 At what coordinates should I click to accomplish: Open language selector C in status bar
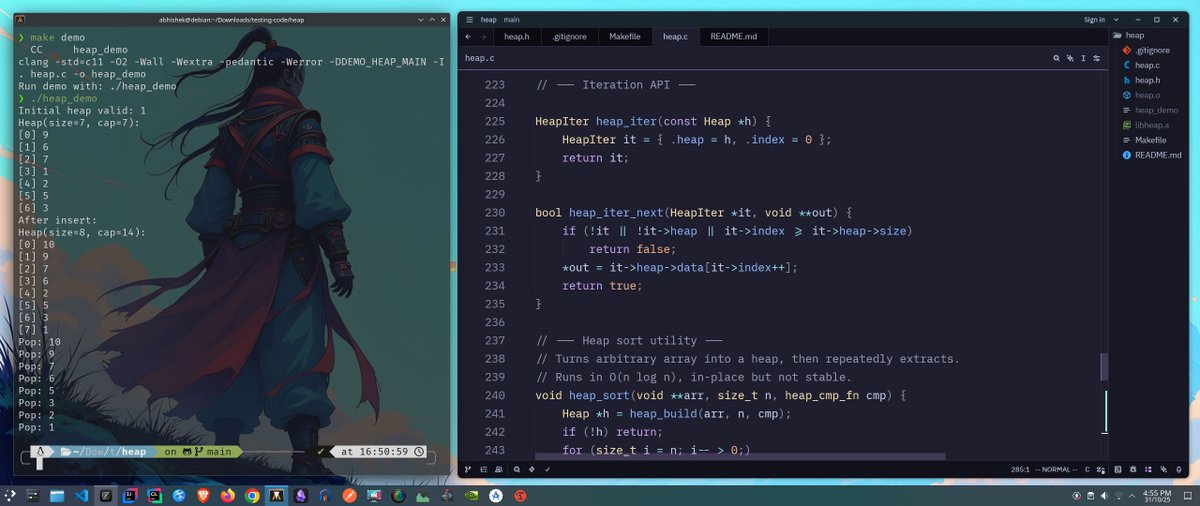1087,469
